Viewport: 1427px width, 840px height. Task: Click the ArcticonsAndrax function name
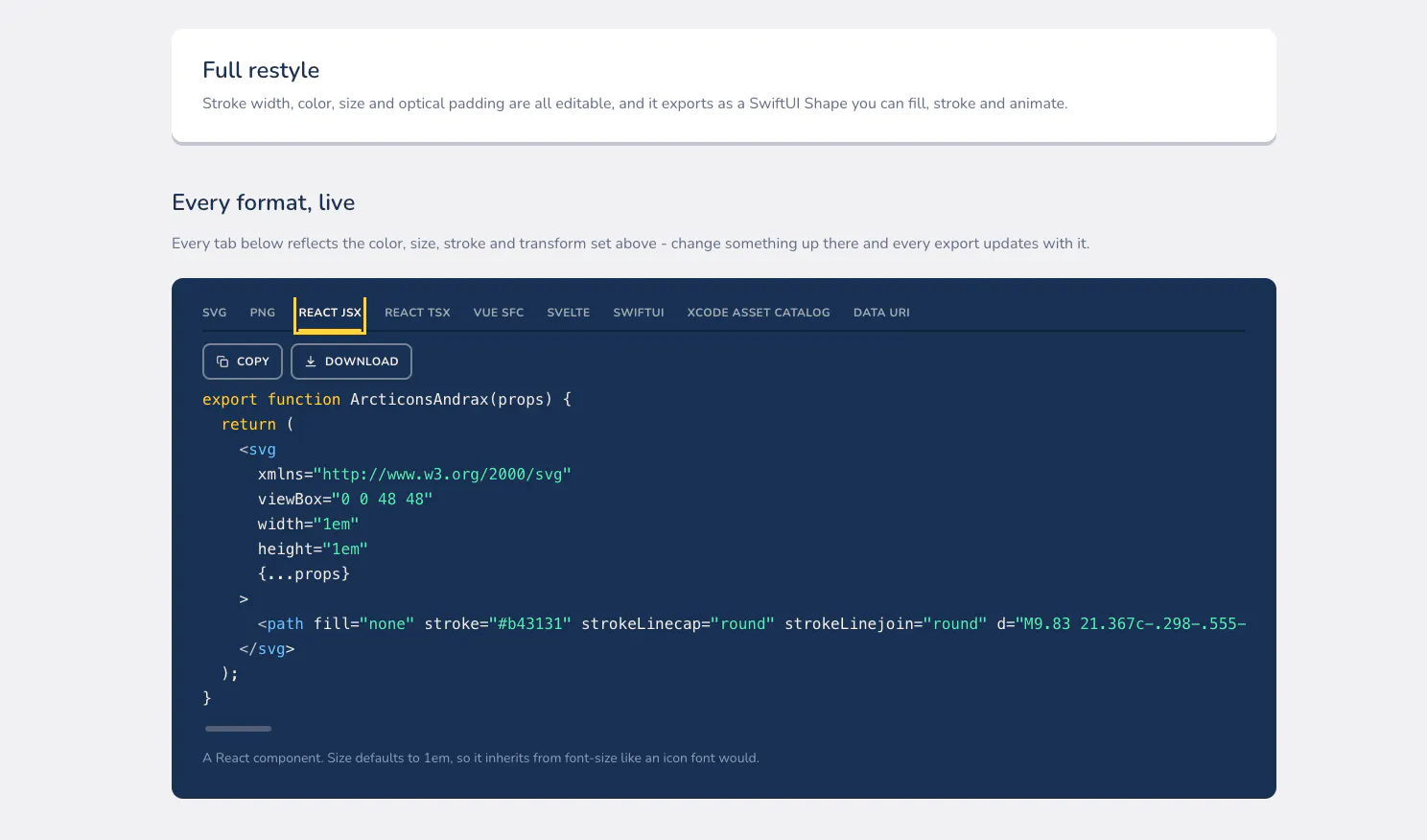[x=419, y=400]
